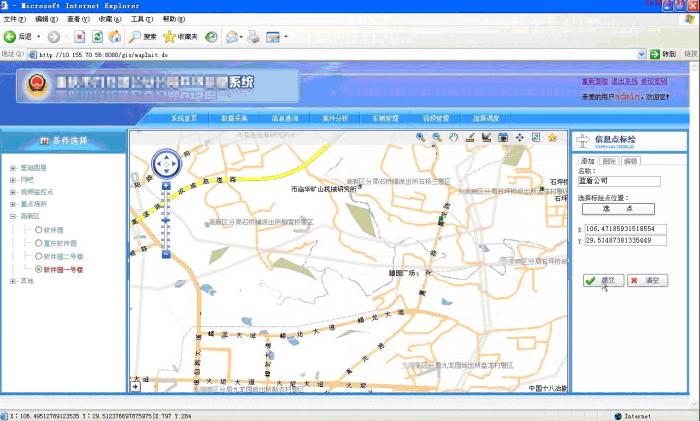Click the 清空 button with red X
Image resolution: width=700 pixels, height=421 pixels.
click(x=647, y=281)
